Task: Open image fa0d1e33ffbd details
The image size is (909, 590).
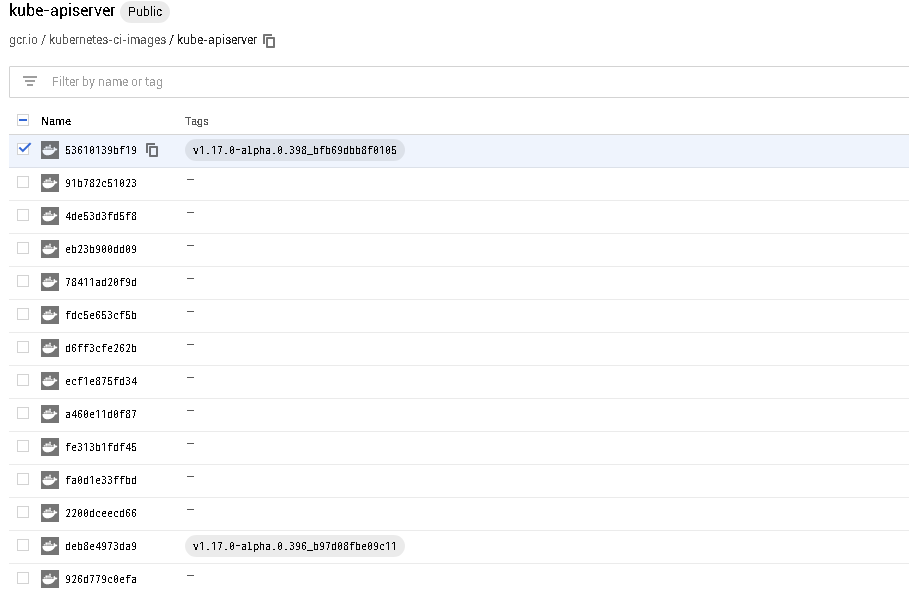Action: (101, 481)
